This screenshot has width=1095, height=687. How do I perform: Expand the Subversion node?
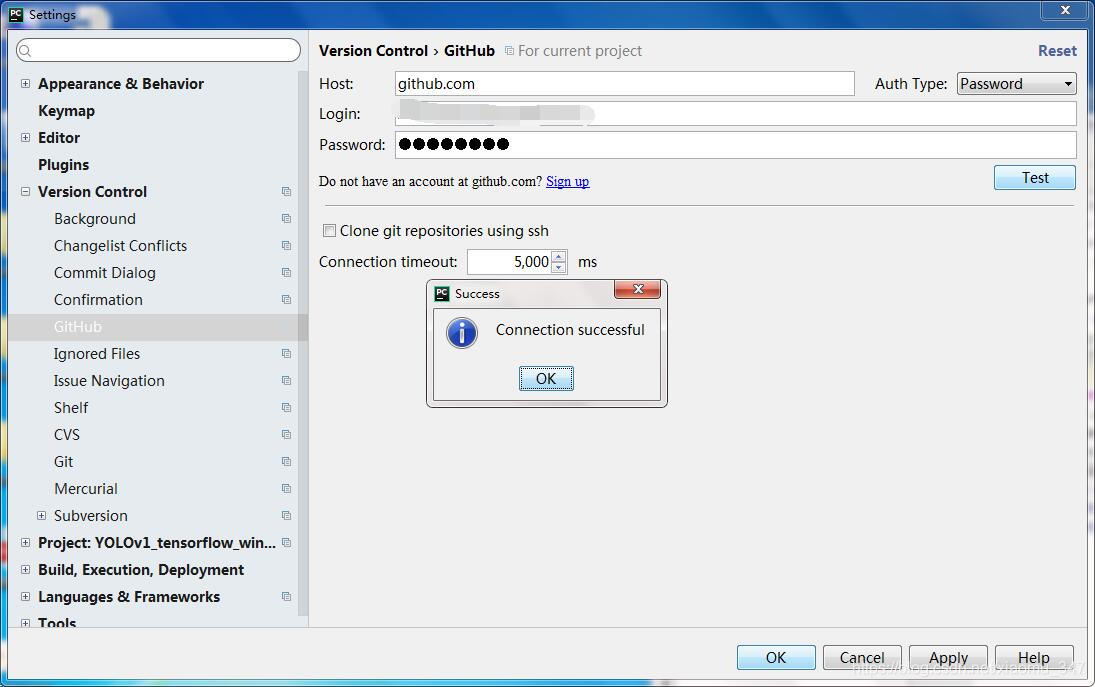[x=41, y=515]
